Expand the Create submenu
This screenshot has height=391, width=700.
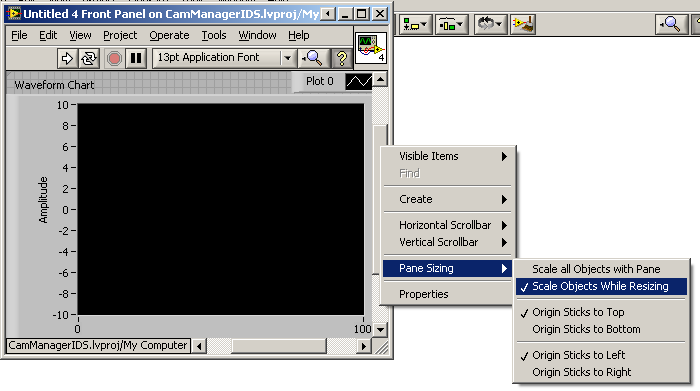coord(447,199)
